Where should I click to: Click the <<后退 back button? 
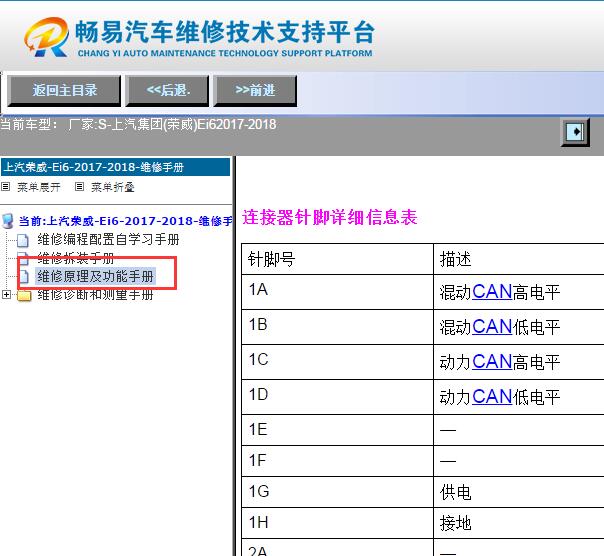168,91
